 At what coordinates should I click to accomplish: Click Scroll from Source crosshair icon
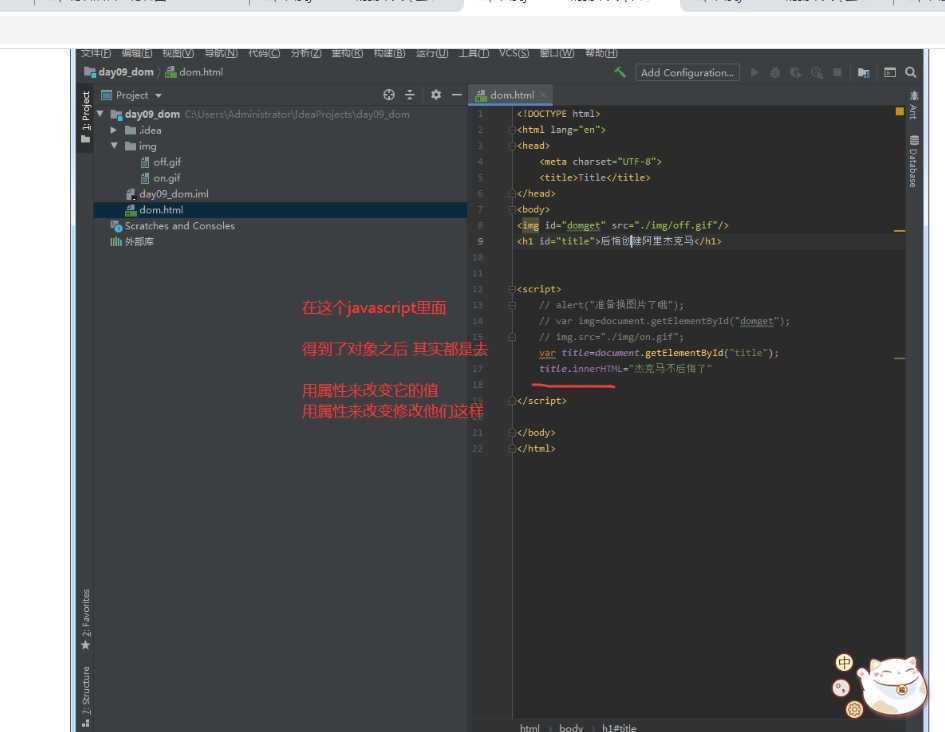click(x=389, y=95)
